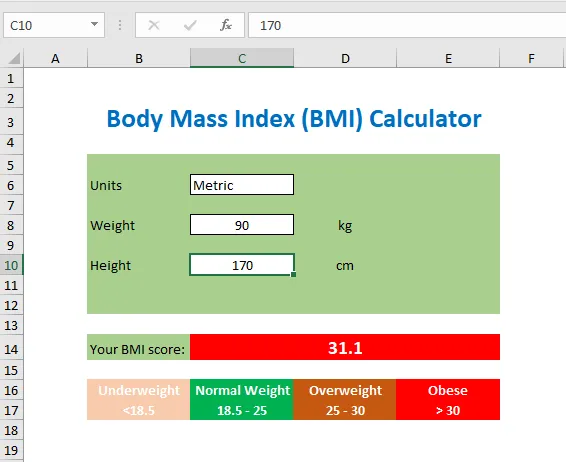Click the red Obese category cell
566x462 pixels.
click(x=448, y=390)
